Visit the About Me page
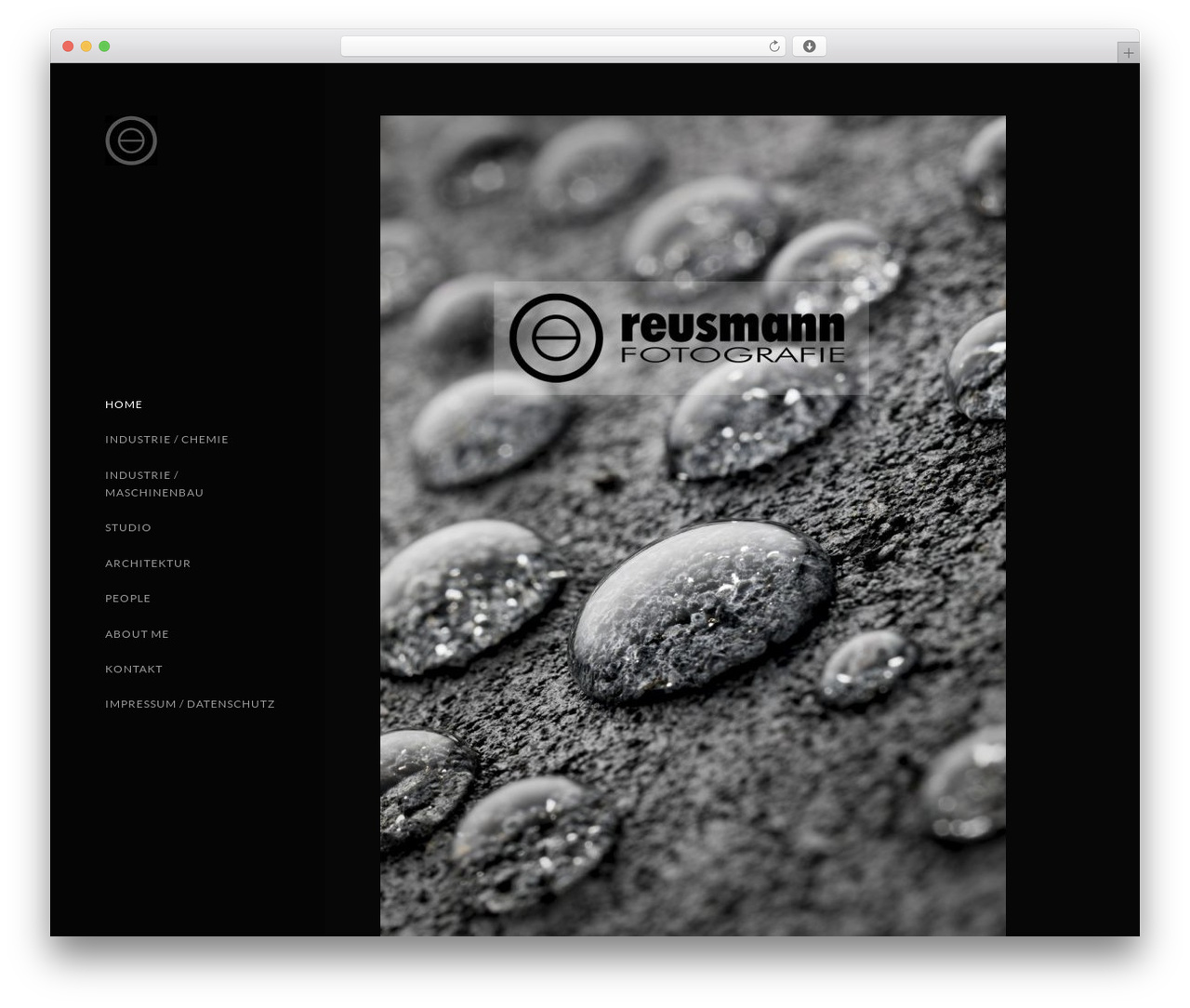1190x1008 pixels. (137, 634)
